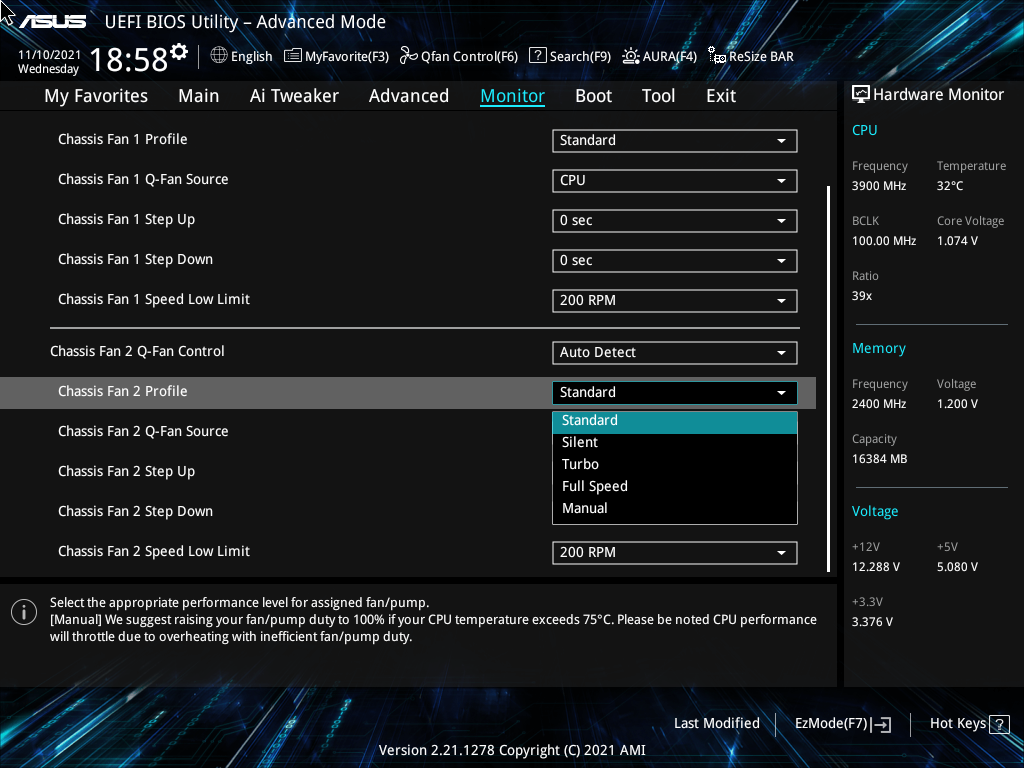Select Chassis Fan 1 Speed Low Limit label

[153, 300]
